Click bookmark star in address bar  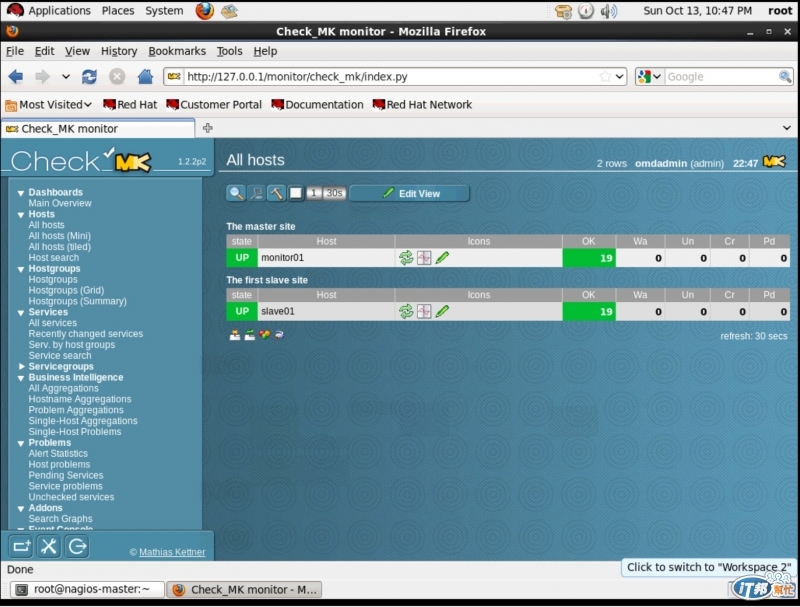(605, 77)
